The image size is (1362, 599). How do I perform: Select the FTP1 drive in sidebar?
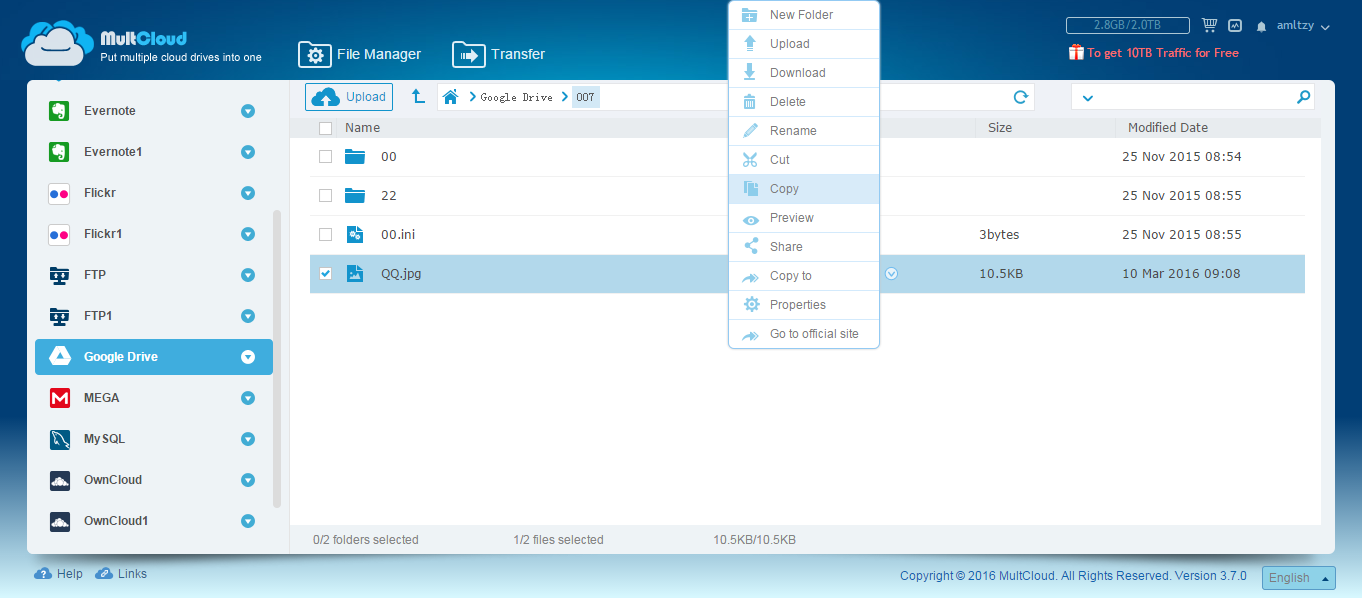[154, 316]
